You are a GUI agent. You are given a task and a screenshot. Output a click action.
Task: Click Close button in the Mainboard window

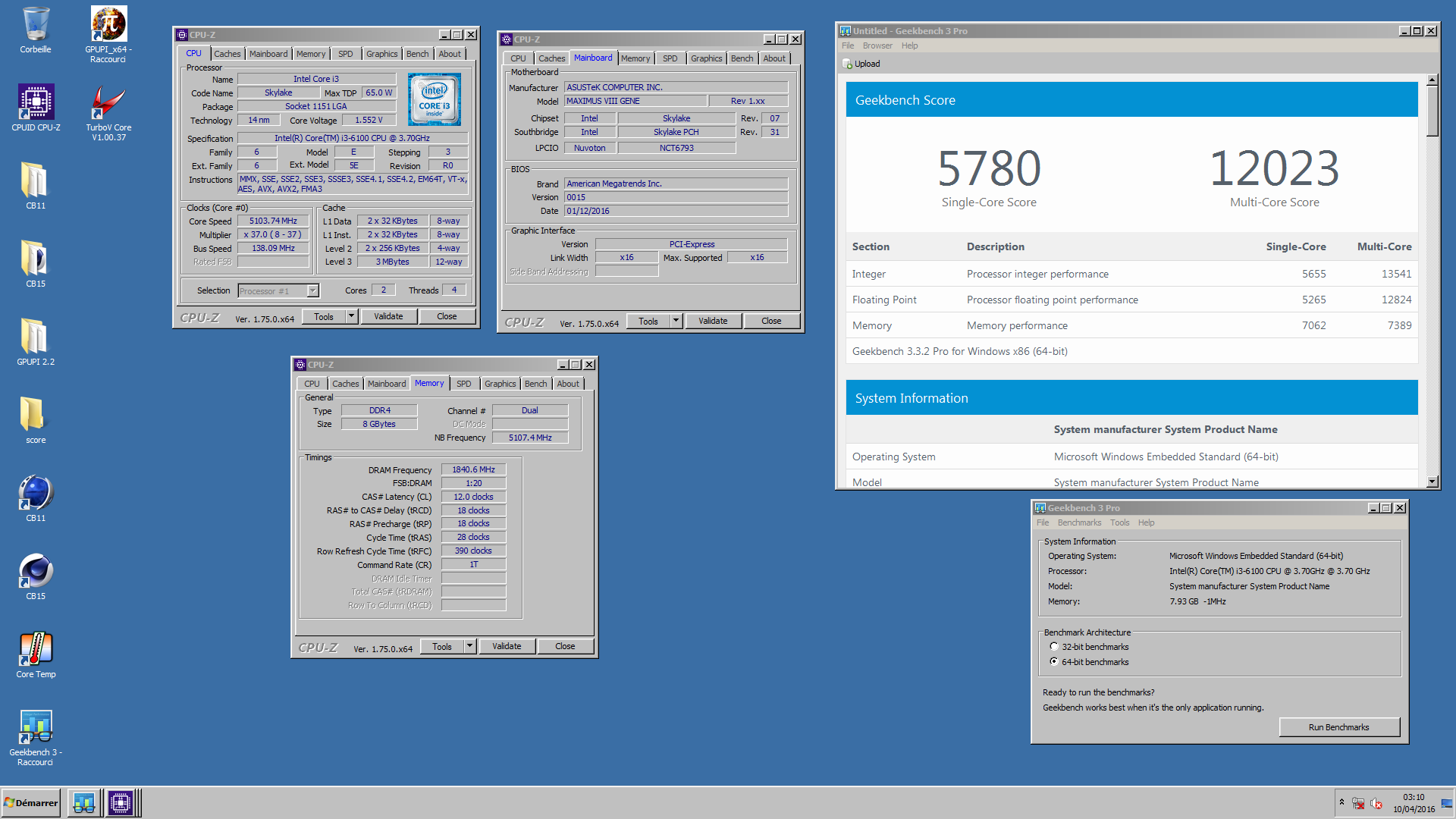(771, 321)
